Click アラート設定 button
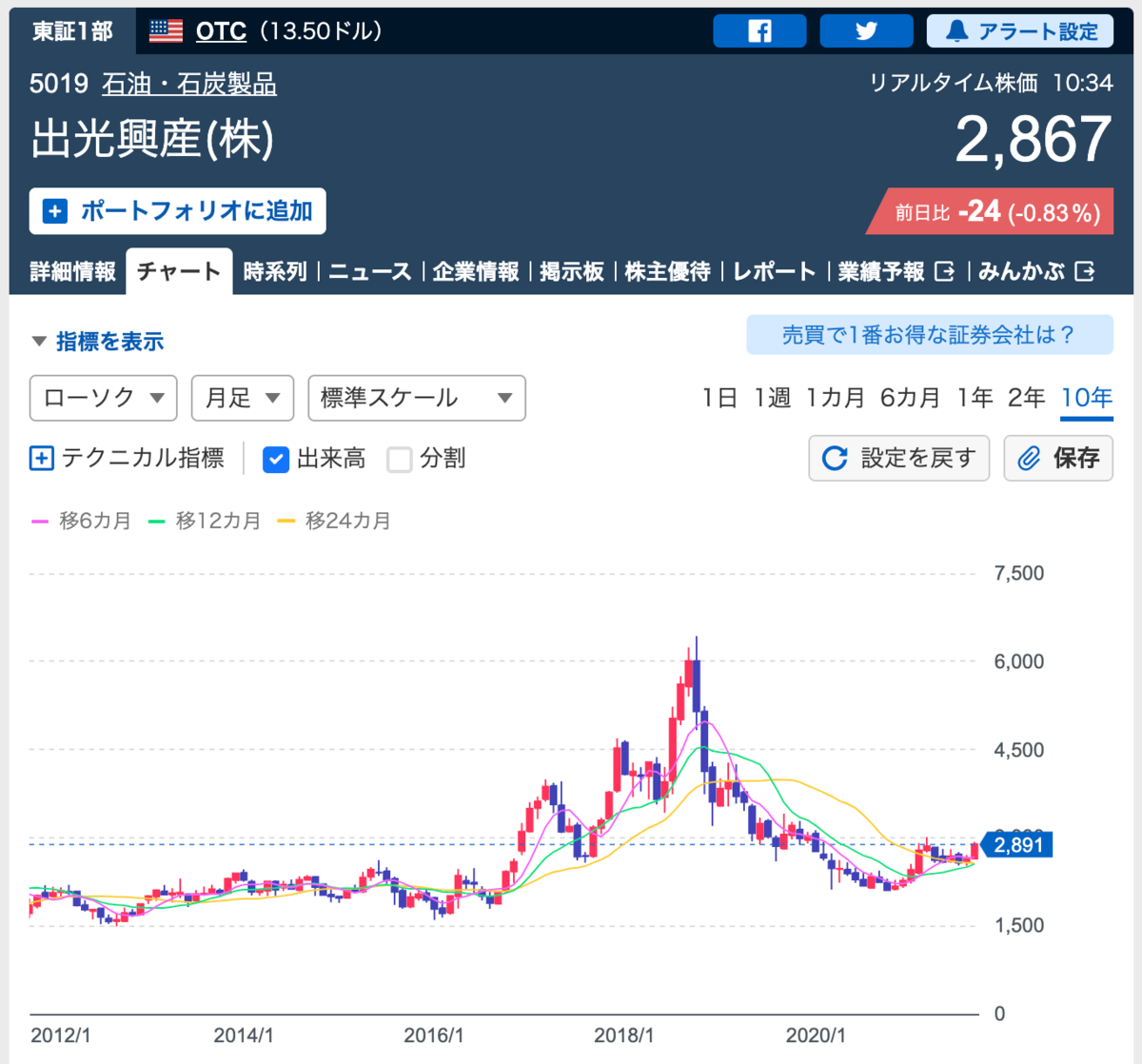Viewport: 1142px width, 1064px height. pos(1020,31)
